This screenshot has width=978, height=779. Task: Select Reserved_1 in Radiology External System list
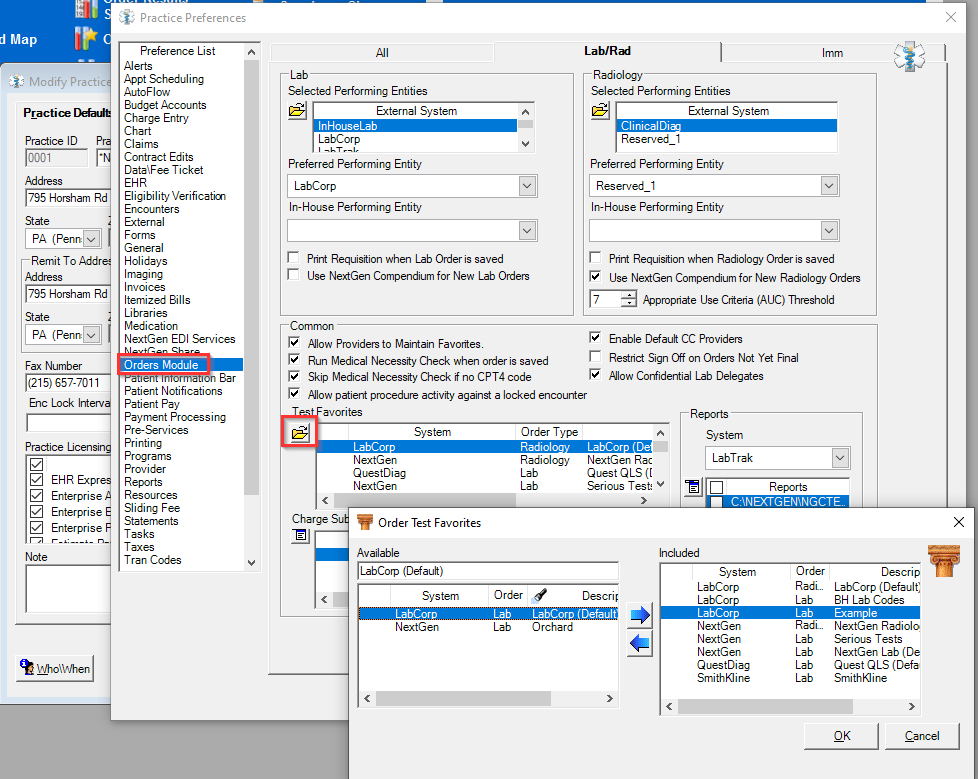tap(727, 139)
